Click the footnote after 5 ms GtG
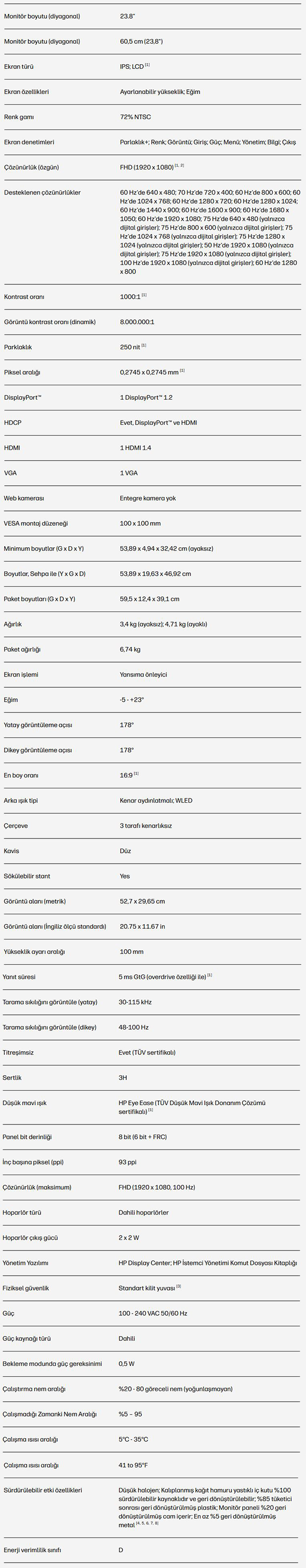 (x=210, y=975)
